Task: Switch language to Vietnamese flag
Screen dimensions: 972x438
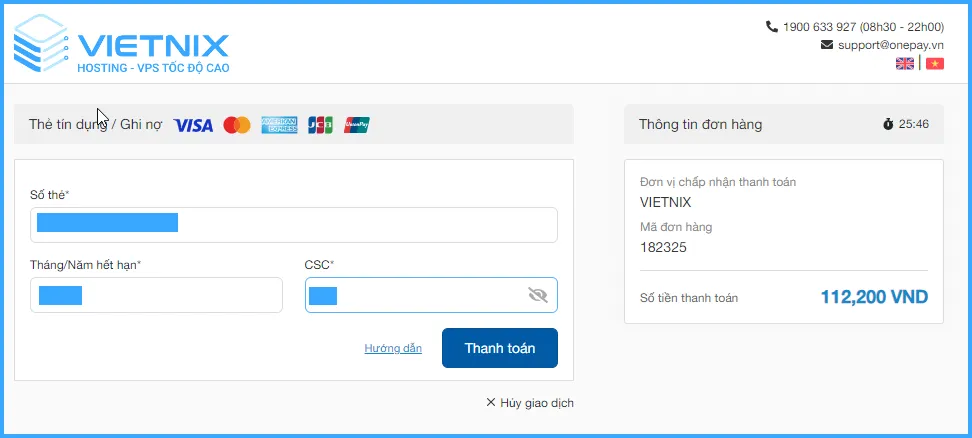Action: [x=935, y=64]
